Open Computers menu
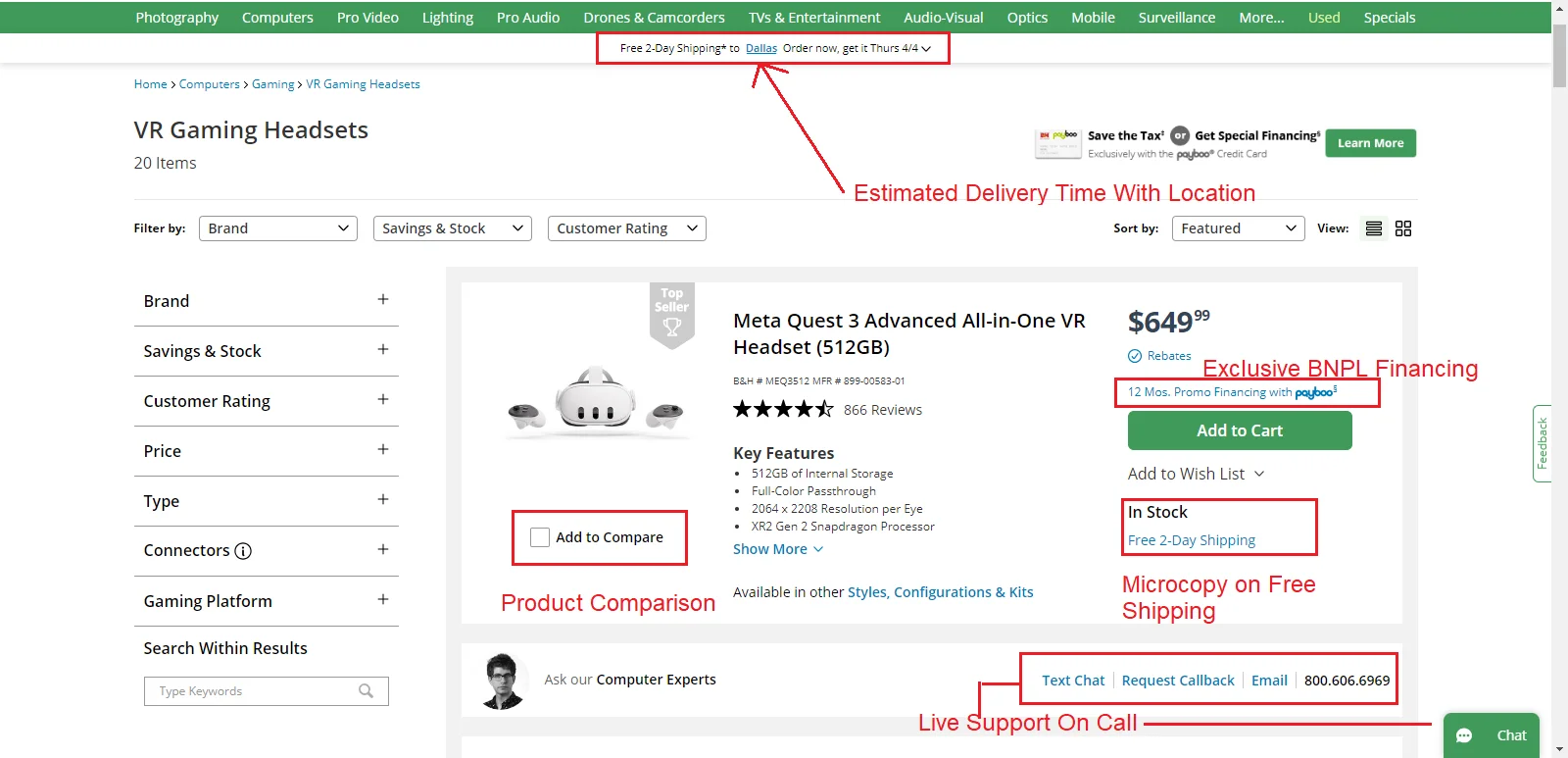 click(277, 18)
